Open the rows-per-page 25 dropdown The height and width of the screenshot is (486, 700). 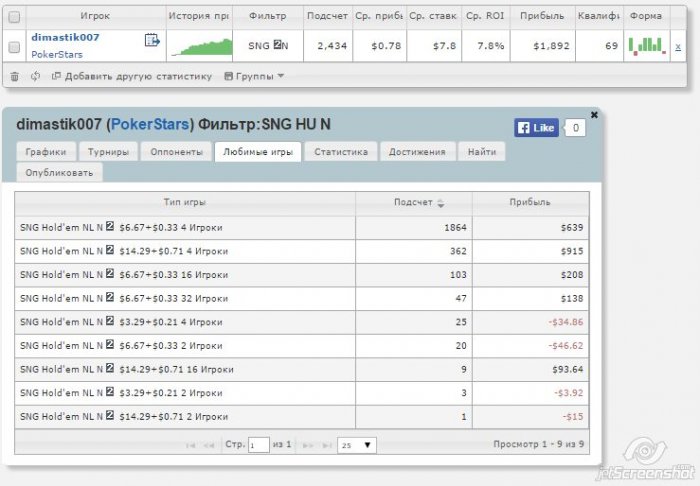pyautogui.click(x=357, y=445)
